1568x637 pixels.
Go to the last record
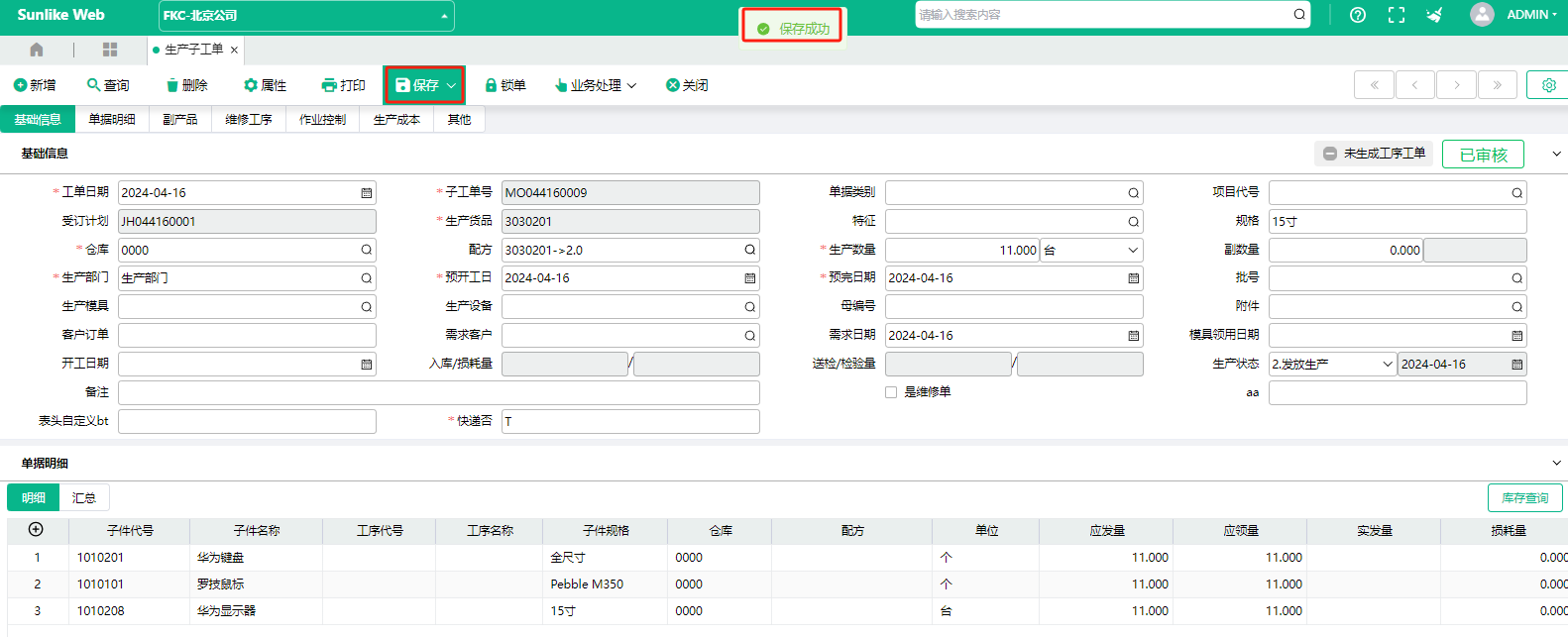pos(1497,85)
